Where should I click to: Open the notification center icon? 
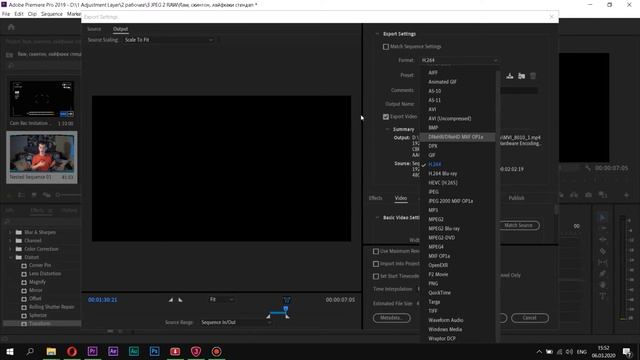click(627, 352)
